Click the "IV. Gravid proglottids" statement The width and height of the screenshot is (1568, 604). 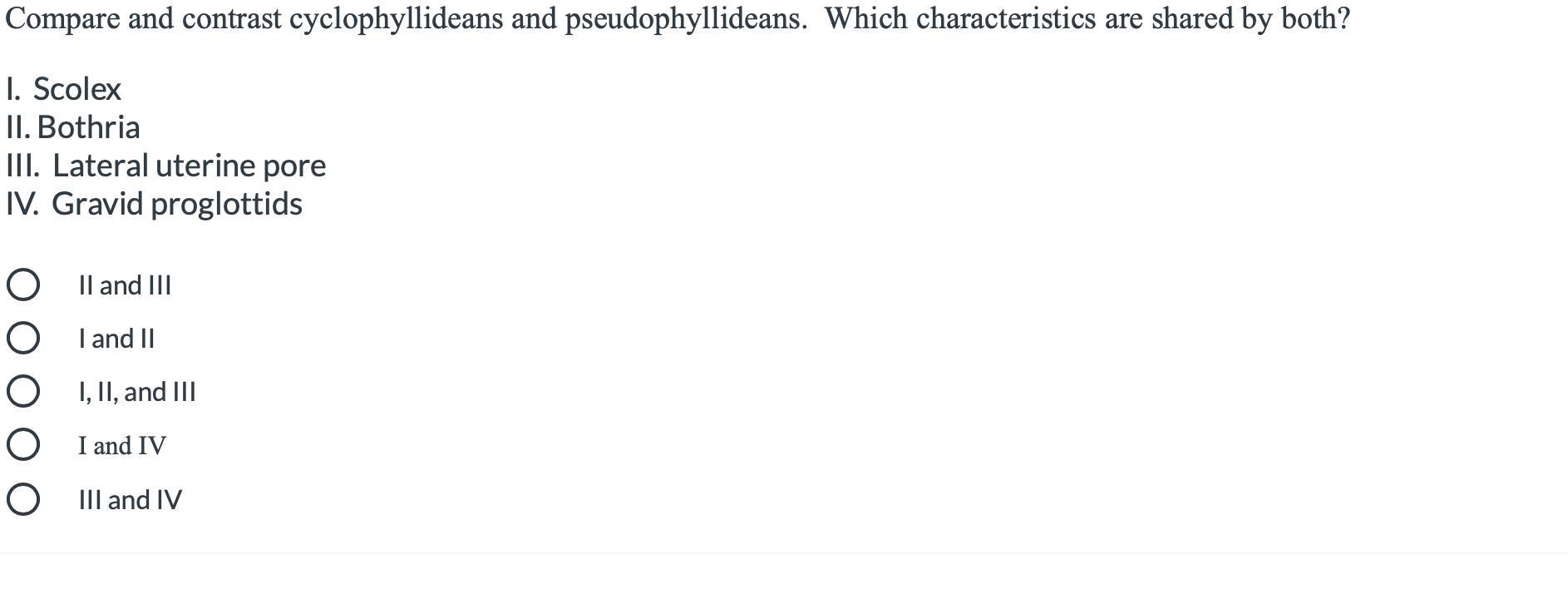tap(154, 204)
